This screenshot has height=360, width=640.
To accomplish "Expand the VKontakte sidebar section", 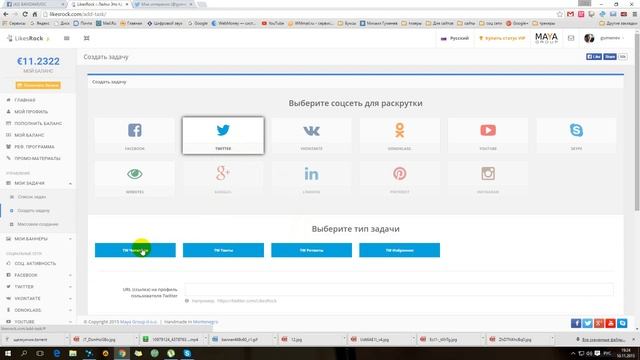I will [x=38, y=298].
